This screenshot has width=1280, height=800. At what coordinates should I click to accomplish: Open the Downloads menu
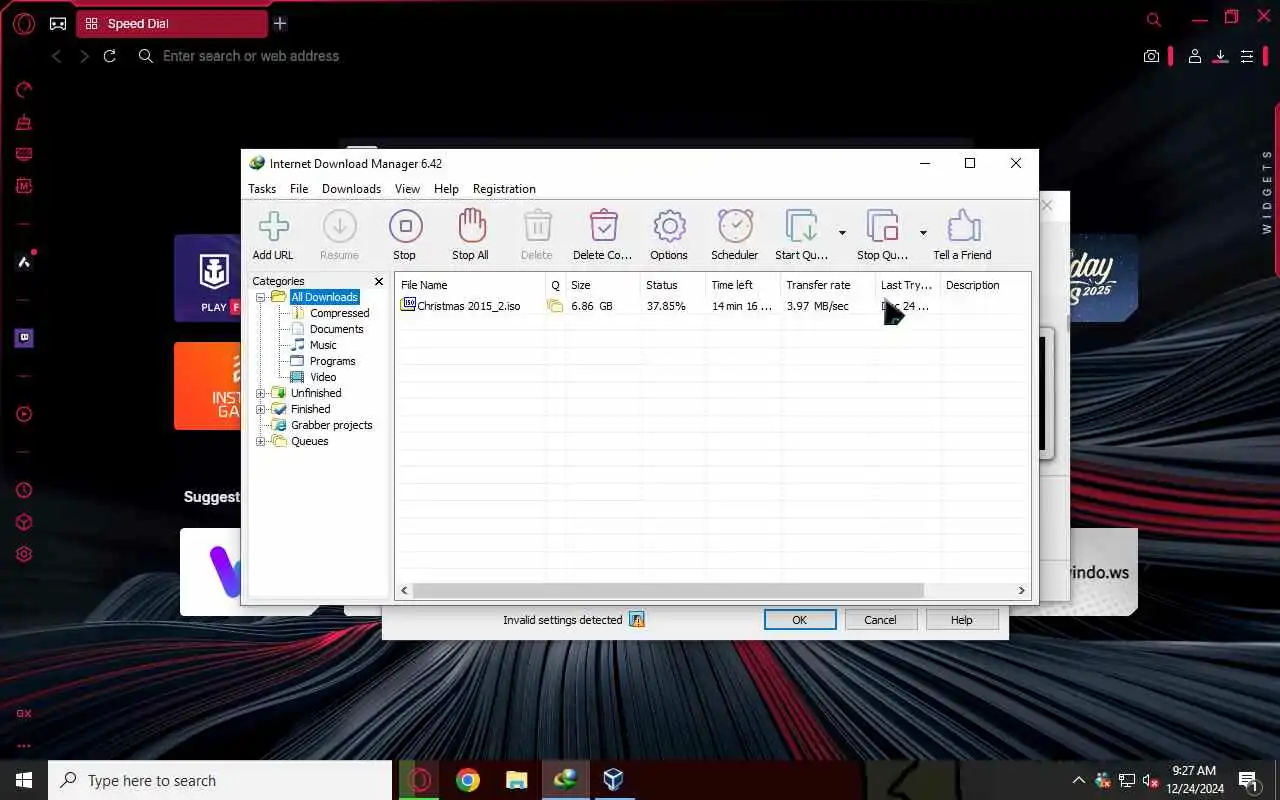tap(351, 189)
